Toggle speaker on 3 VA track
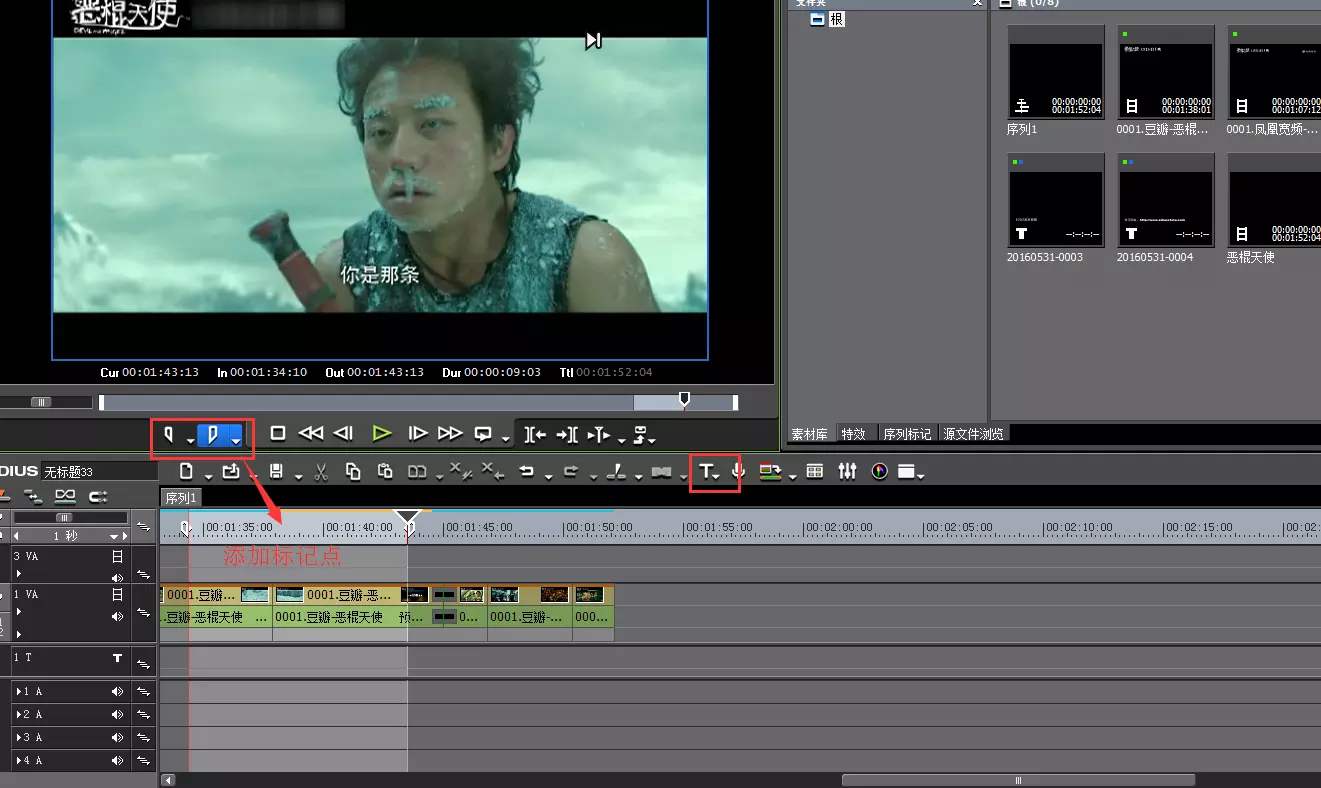Image resolution: width=1321 pixels, height=788 pixels. click(x=118, y=577)
